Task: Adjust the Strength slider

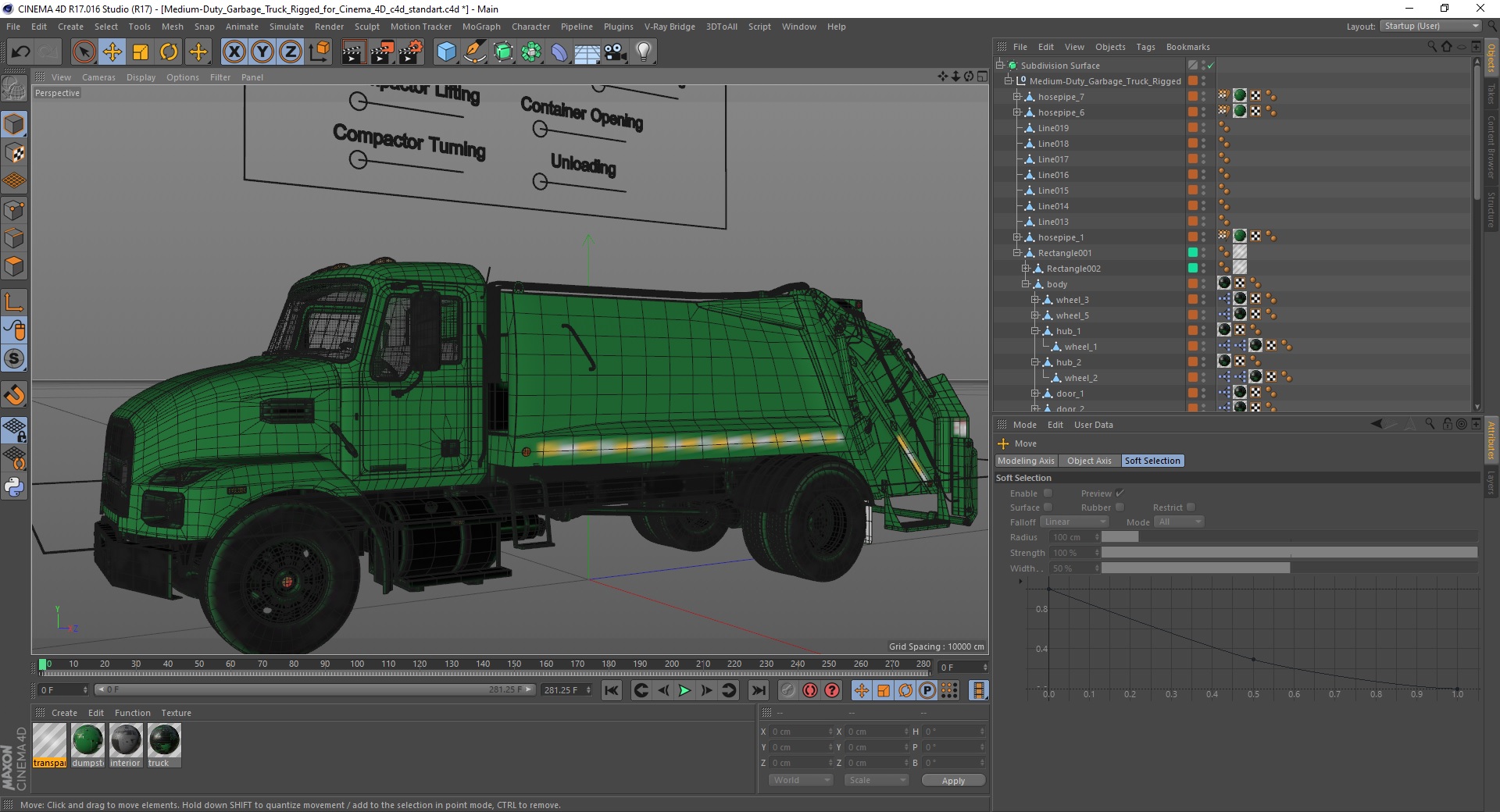Action: (1289, 553)
